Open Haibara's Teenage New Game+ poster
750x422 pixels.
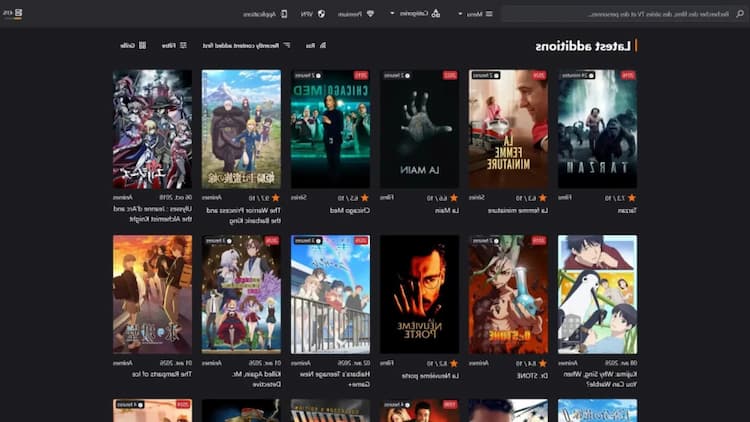331,294
